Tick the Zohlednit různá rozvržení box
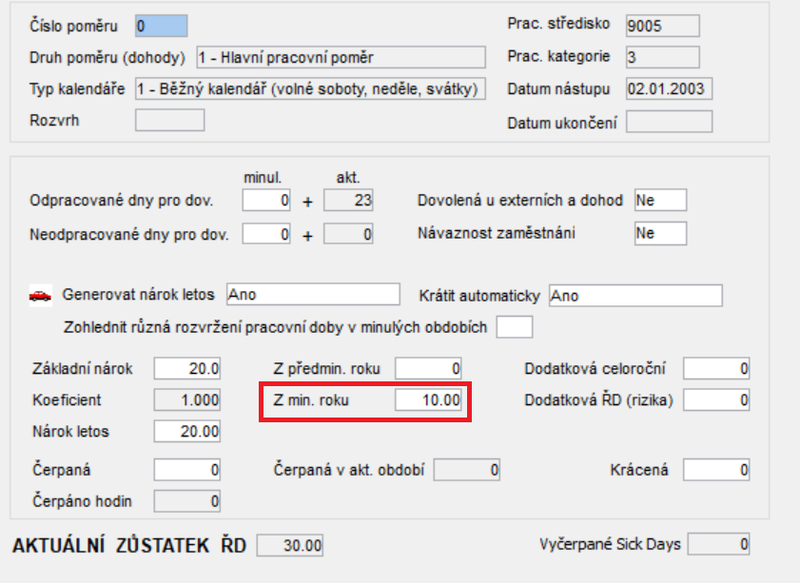 515,327
